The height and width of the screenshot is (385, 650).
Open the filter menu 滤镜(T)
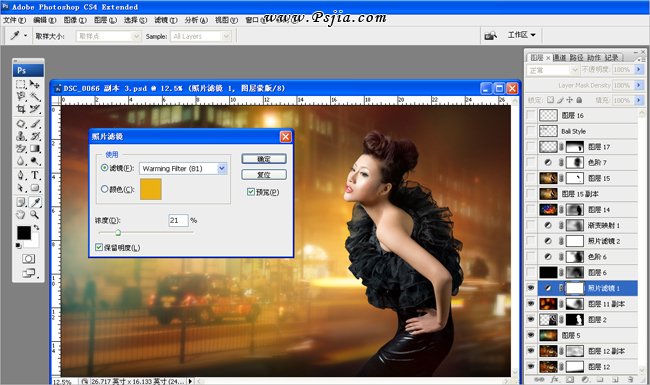click(x=166, y=20)
